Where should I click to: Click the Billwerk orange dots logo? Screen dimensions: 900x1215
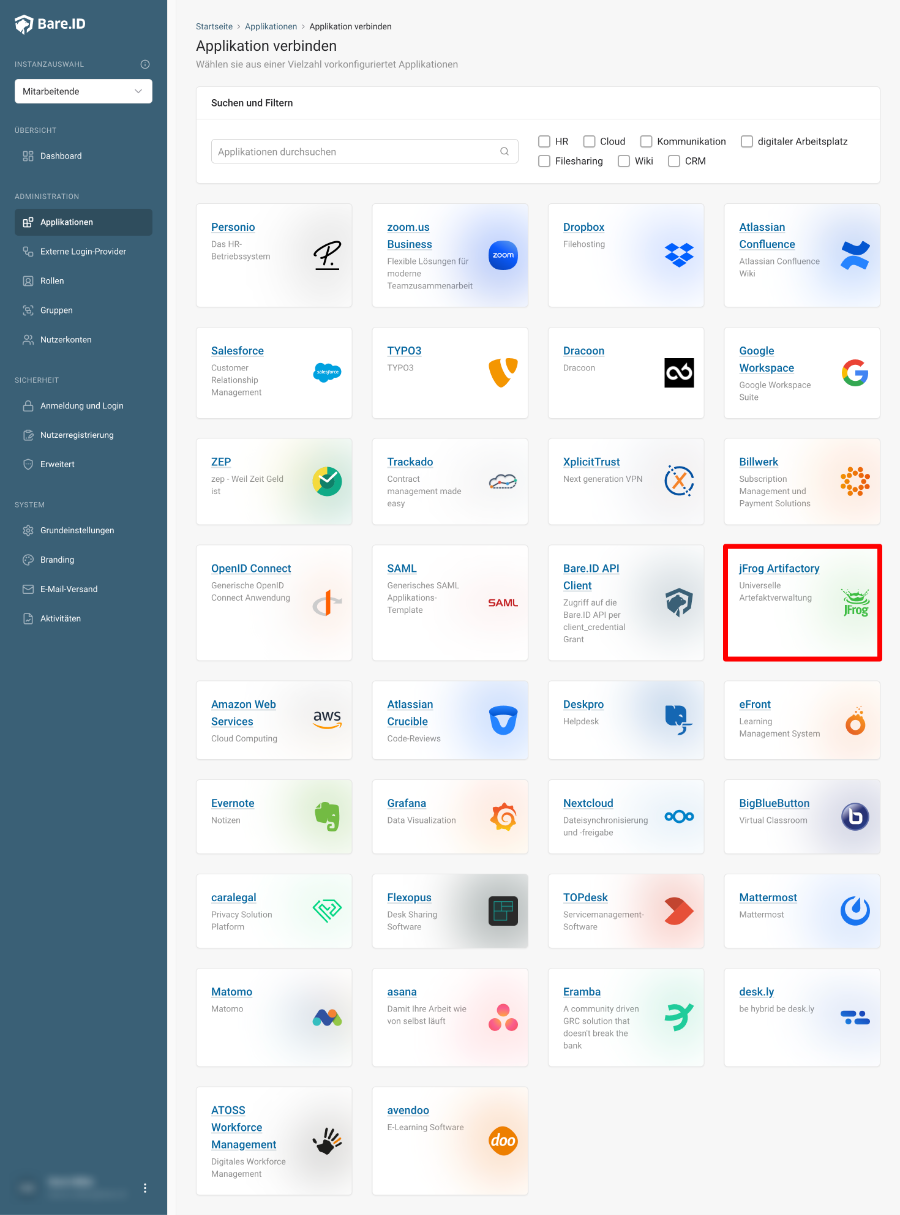click(x=855, y=481)
